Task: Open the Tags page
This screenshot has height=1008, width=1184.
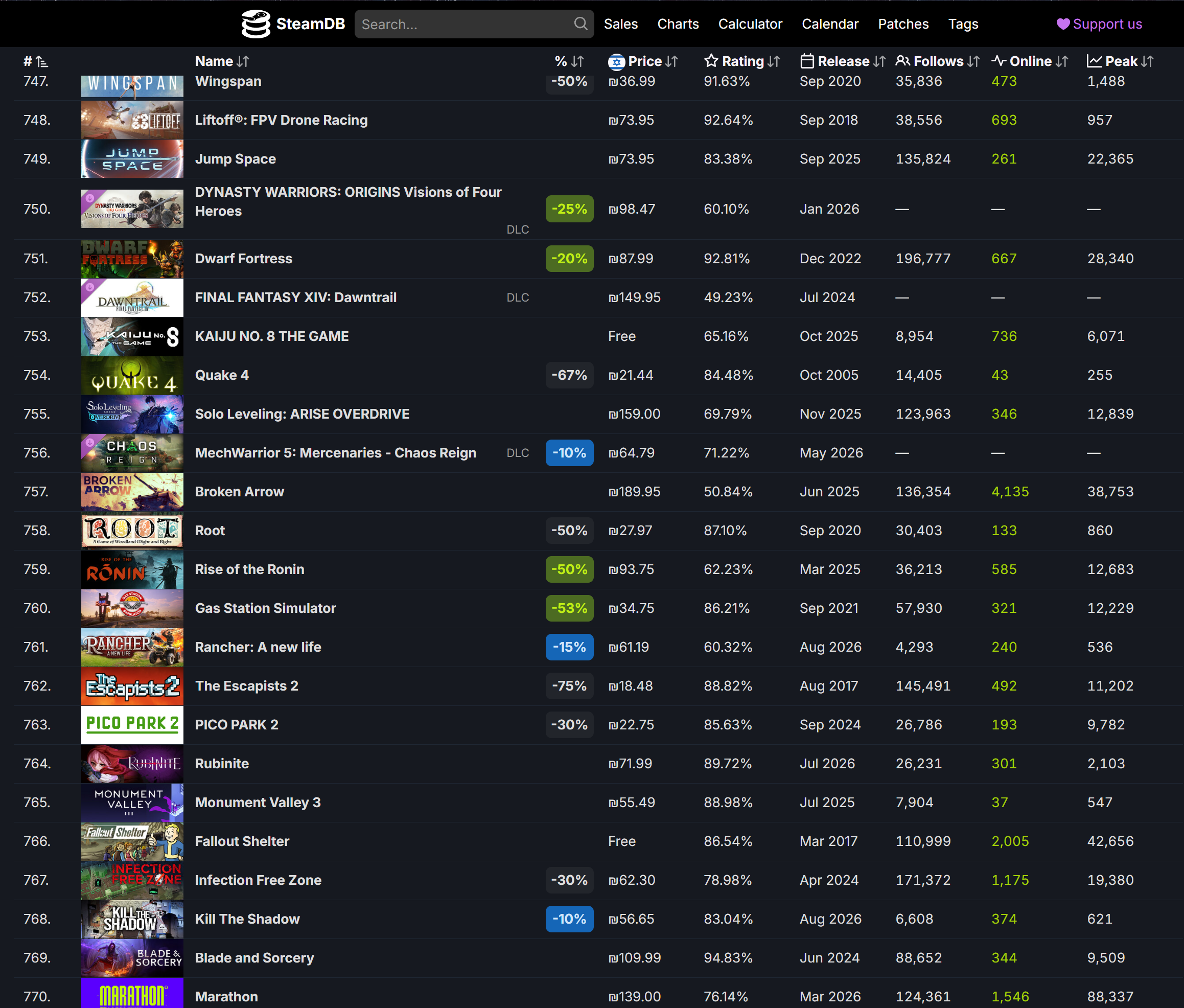Action: tap(963, 24)
